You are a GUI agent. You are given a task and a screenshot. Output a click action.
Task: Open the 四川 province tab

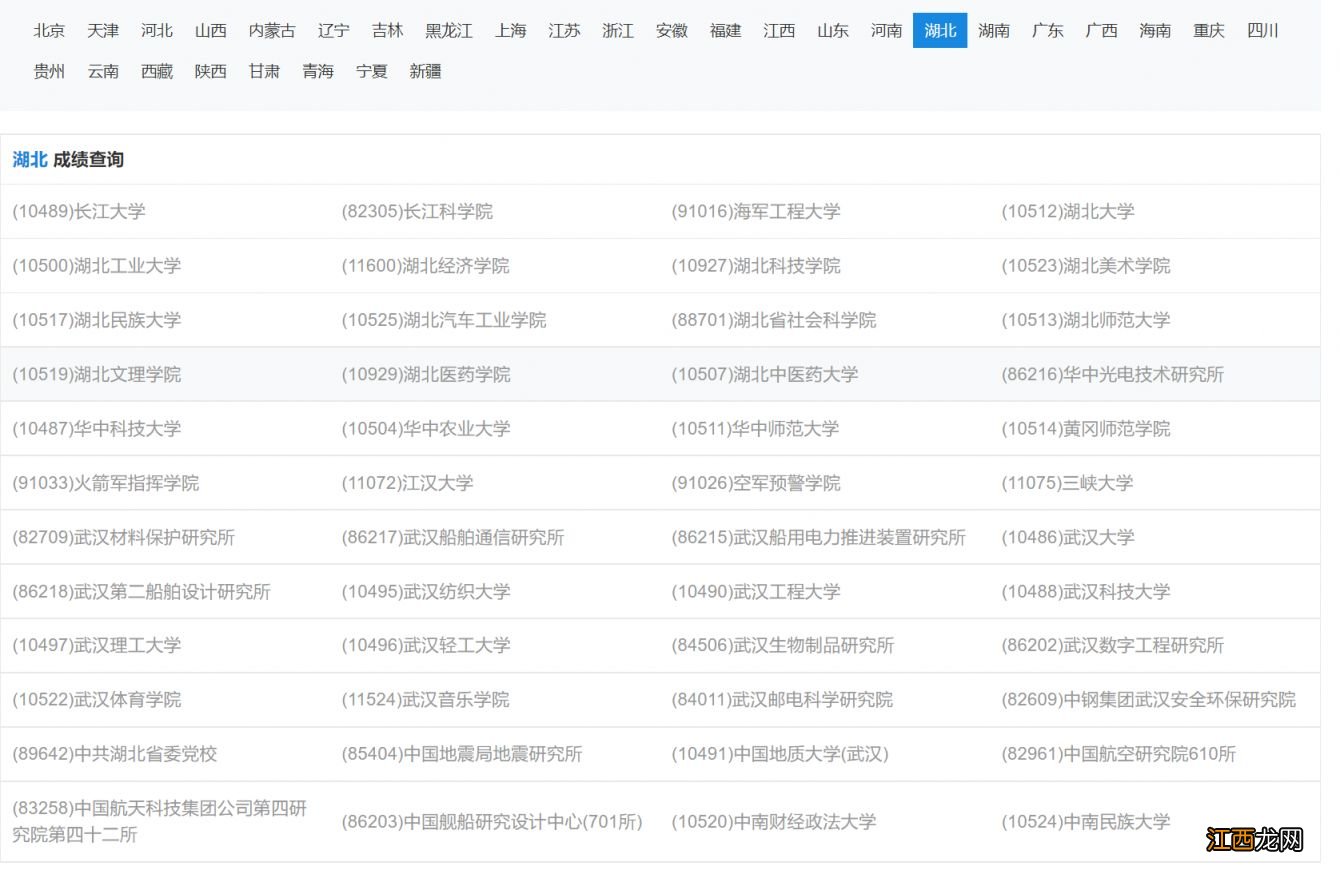tap(1263, 30)
